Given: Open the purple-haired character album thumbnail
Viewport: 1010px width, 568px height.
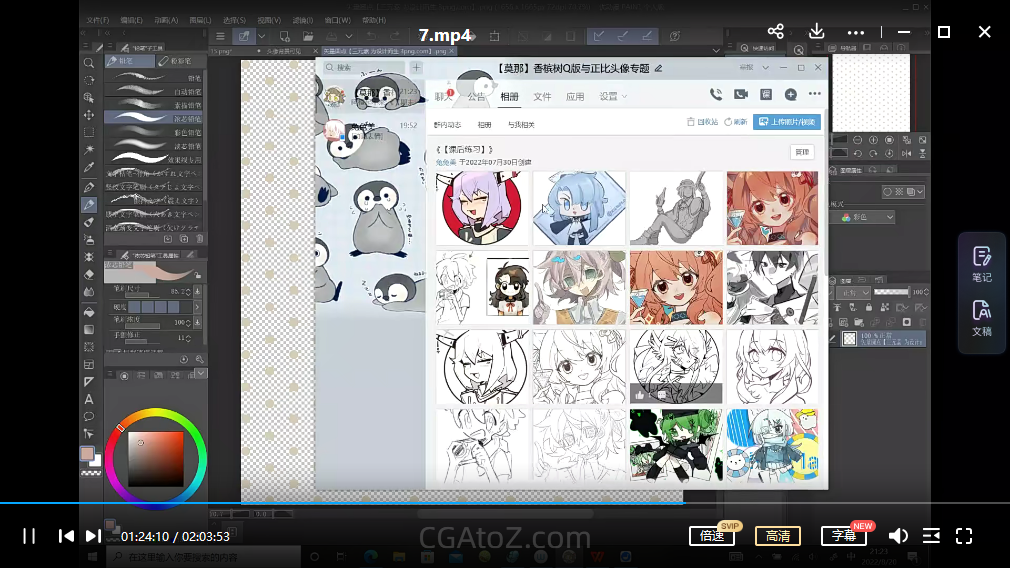Looking at the screenshot, I should 480,208.
